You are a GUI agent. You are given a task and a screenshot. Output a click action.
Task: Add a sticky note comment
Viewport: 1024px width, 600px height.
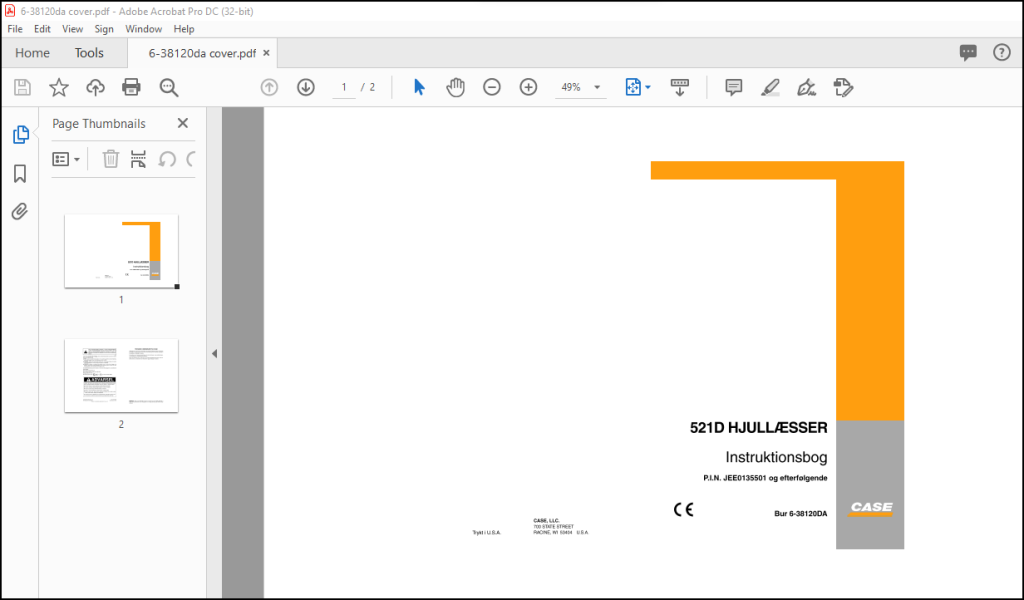(x=733, y=87)
